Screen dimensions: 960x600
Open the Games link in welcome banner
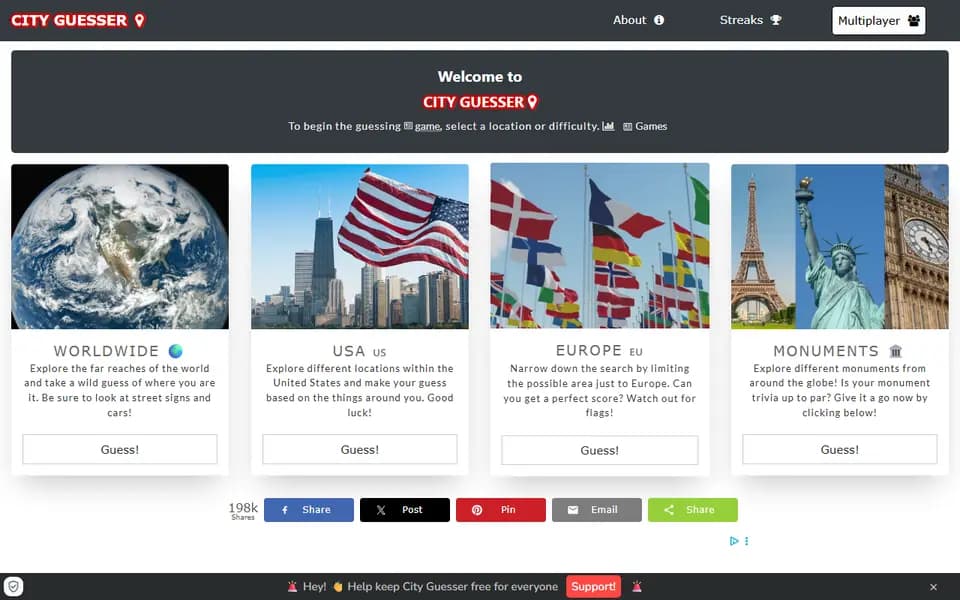click(645, 126)
